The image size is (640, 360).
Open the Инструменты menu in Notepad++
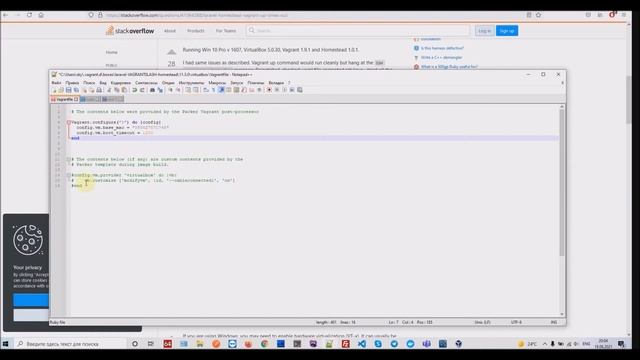click(191, 83)
